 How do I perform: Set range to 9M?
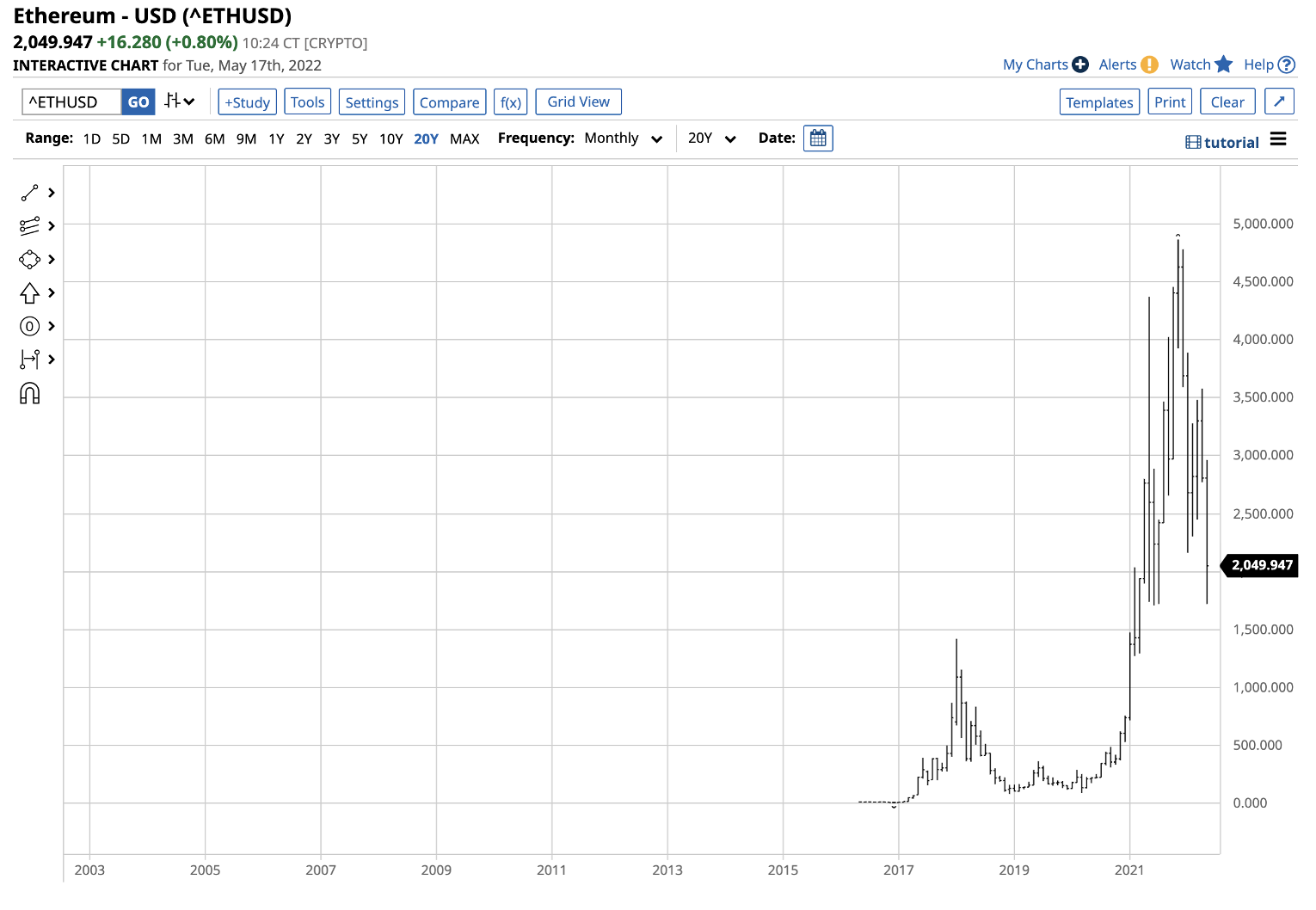point(247,139)
